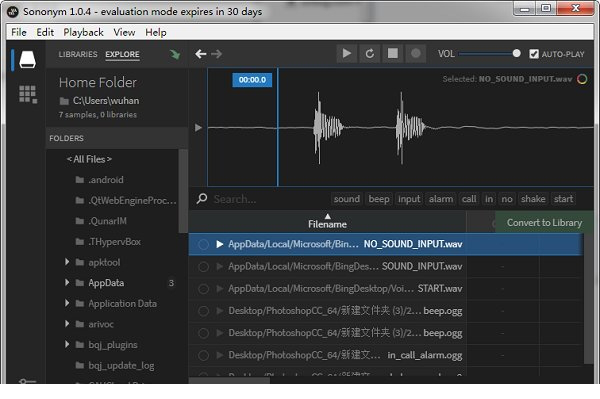Select the bqj_update_log folder

pyautogui.click(x=121, y=365)
